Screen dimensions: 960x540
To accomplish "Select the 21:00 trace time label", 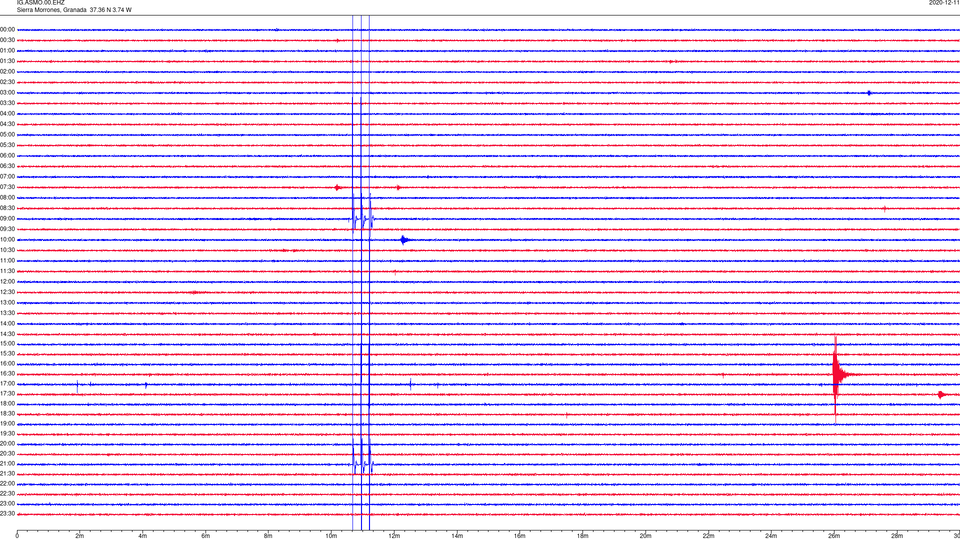I will point(7,464).
